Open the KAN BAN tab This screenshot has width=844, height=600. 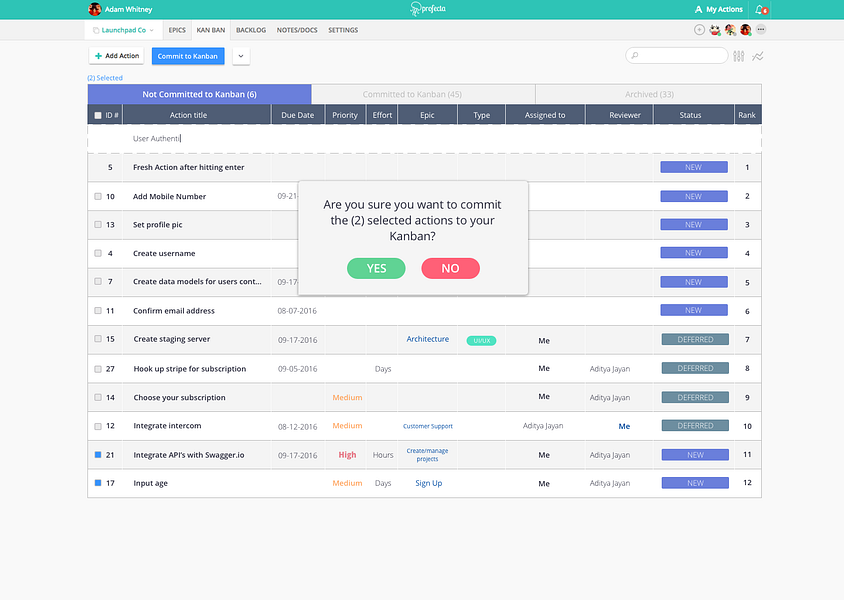pyautogui.click(x=210, y=30)
